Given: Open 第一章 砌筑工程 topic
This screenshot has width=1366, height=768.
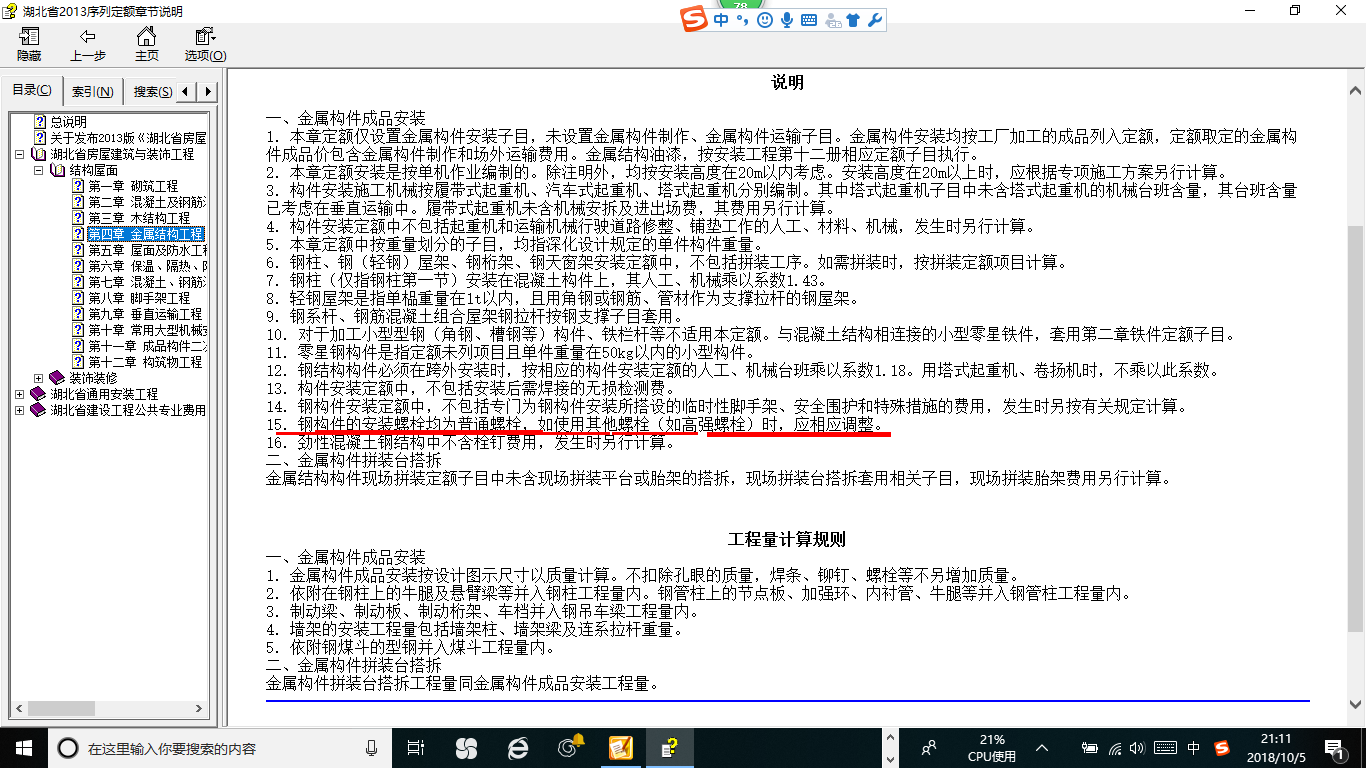Looking at the screenshot, I should pyautogui.click(x=133, y=186).
